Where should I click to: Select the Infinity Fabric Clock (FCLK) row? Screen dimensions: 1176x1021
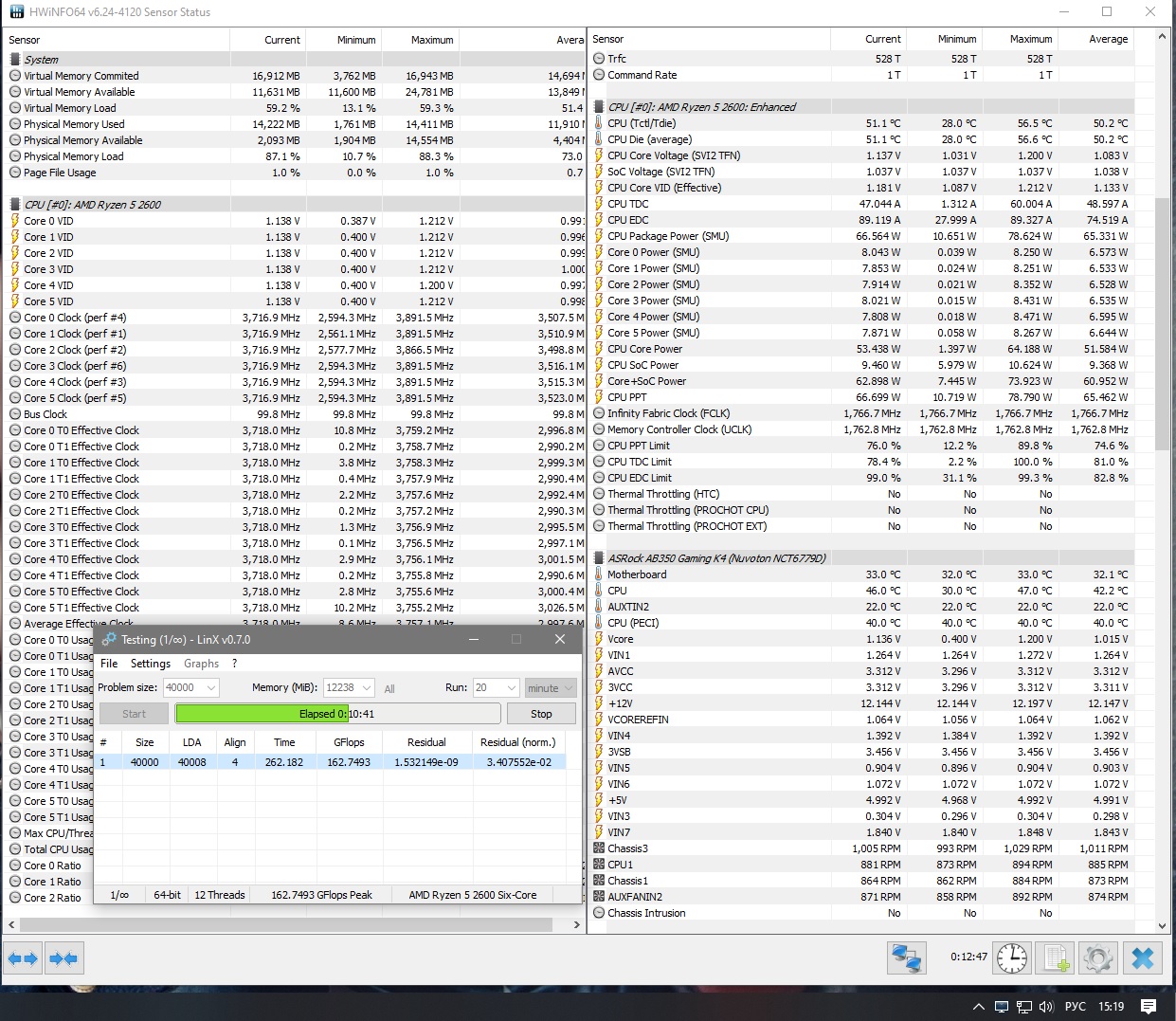(862, 413)
